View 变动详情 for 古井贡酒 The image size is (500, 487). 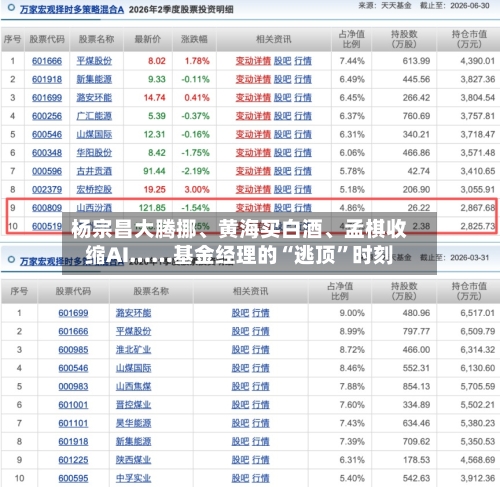click(x=253, y=171)
